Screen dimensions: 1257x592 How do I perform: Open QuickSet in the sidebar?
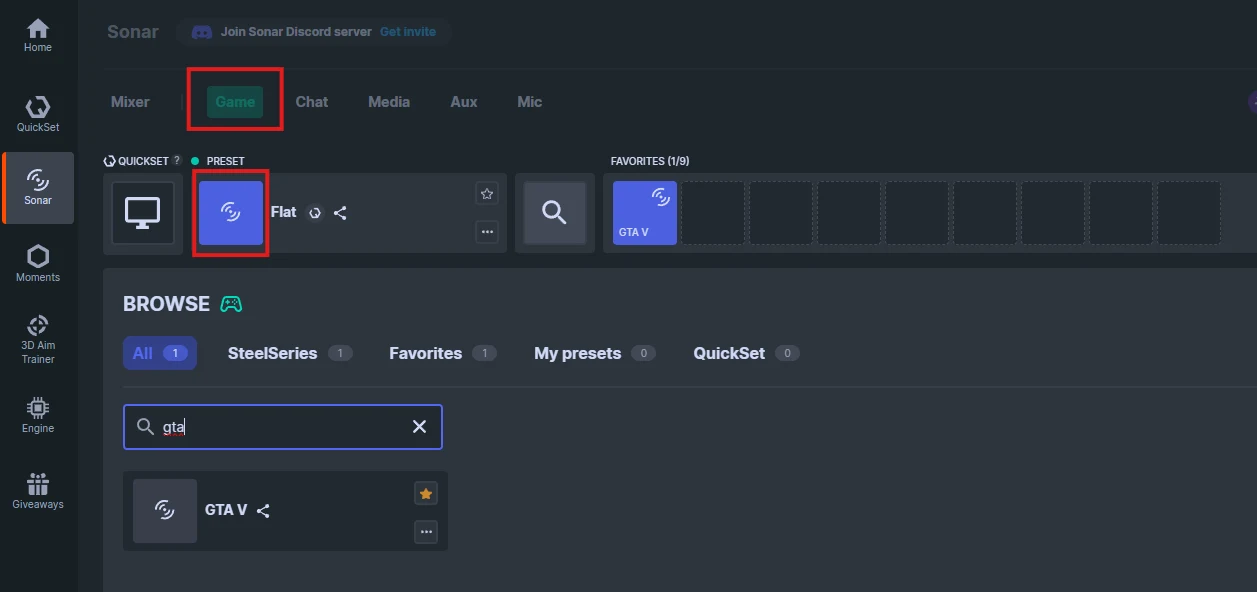[x=38, y=114]
